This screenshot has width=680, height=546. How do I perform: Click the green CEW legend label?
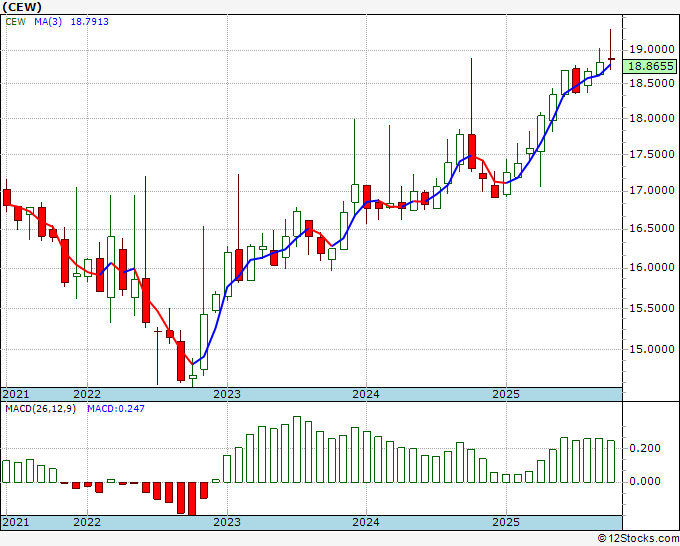(x=16, y=22)
